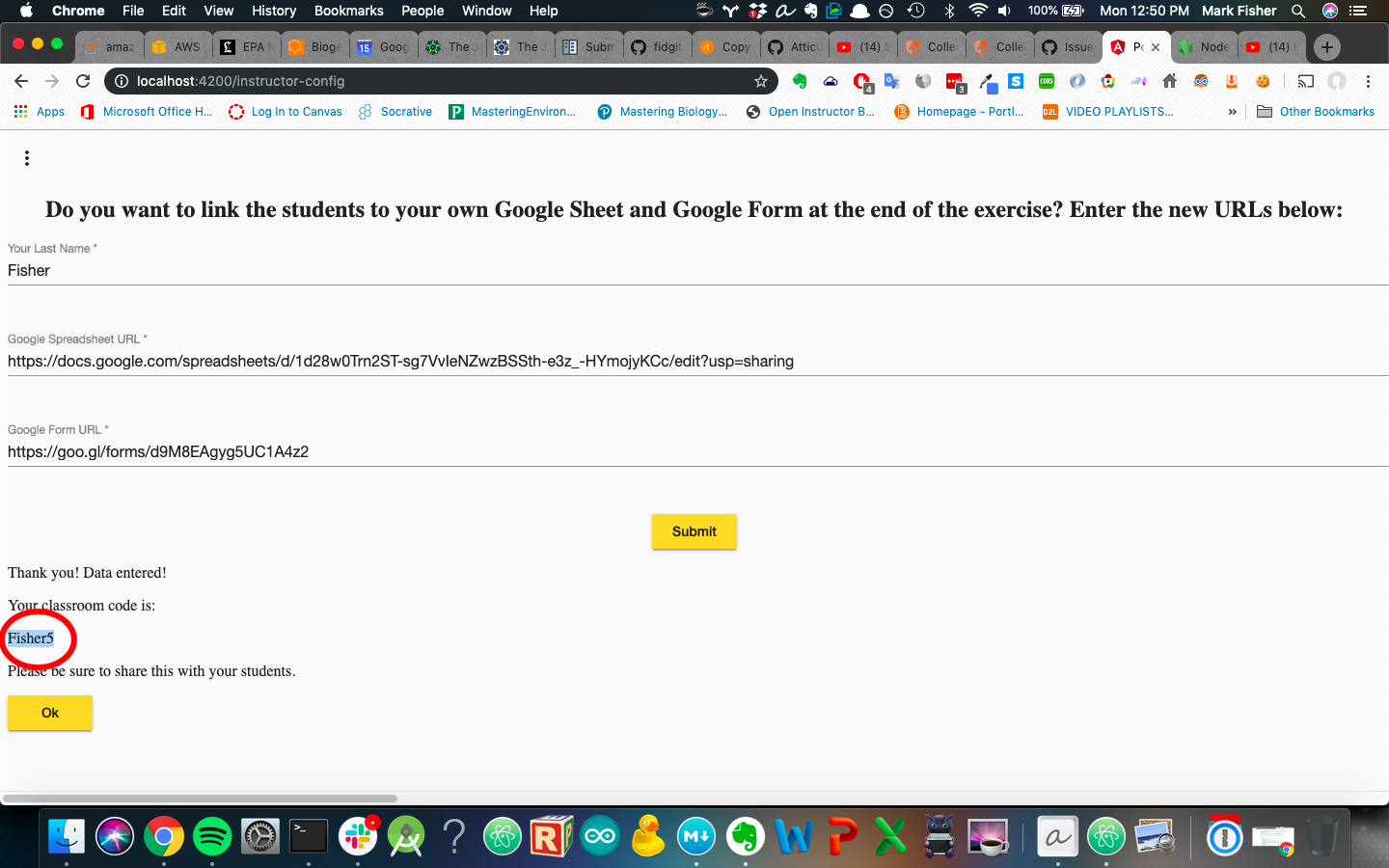Open the Bookmarks menu in the menu bar
Screen dimensions: 1389x868
point(348,11)
